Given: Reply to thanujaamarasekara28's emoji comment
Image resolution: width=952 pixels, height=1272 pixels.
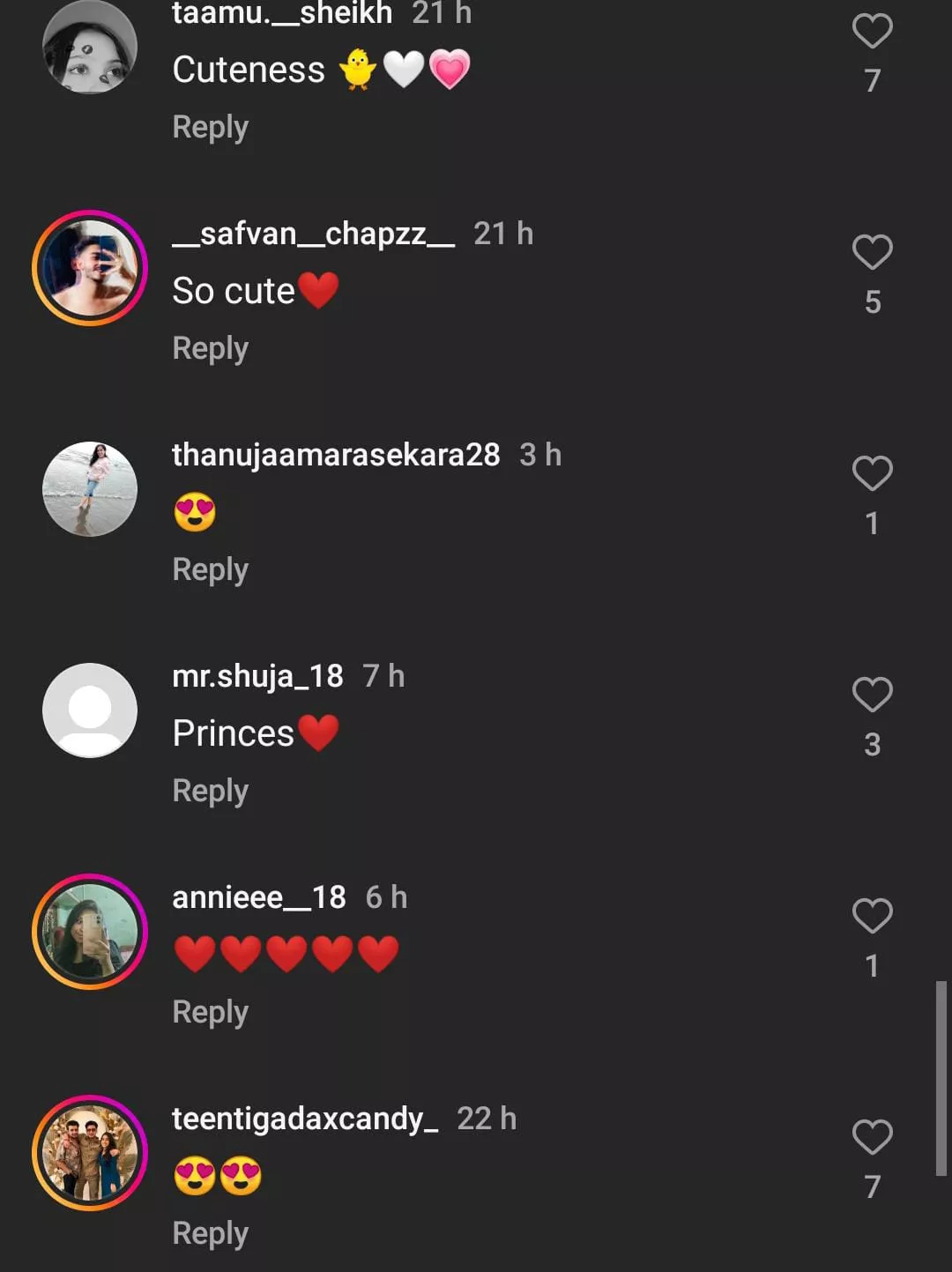Looking at the screenshot, I should (x=210, y=569).
